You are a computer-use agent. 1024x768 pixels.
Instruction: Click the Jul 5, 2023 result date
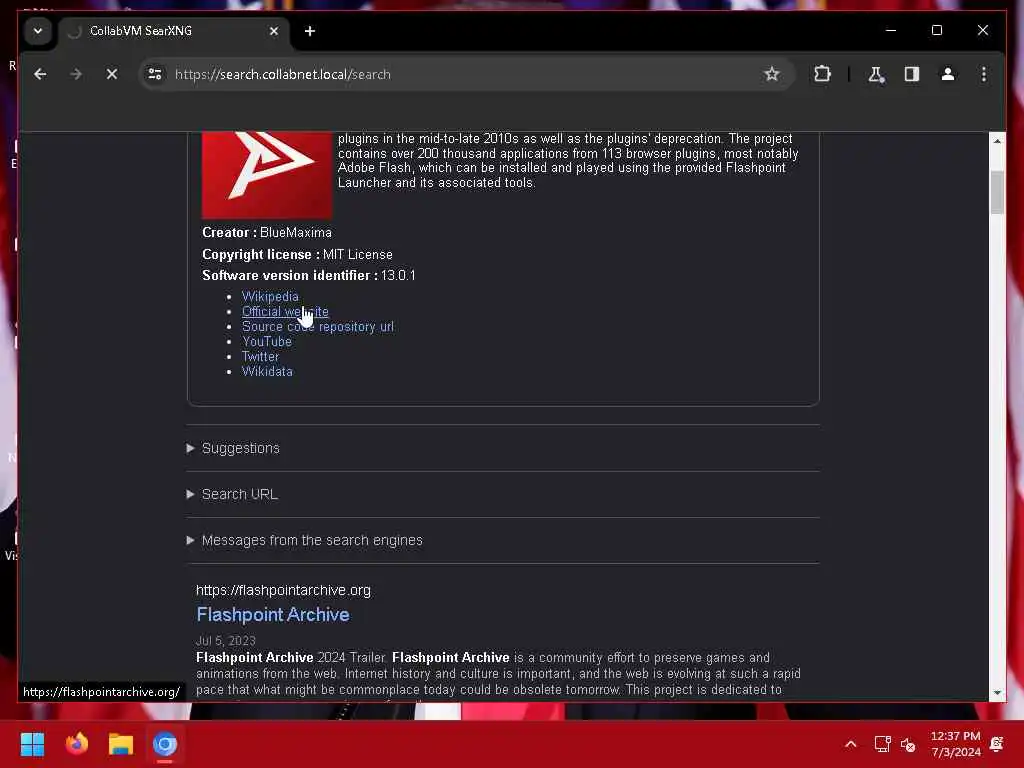coord(225,641)
